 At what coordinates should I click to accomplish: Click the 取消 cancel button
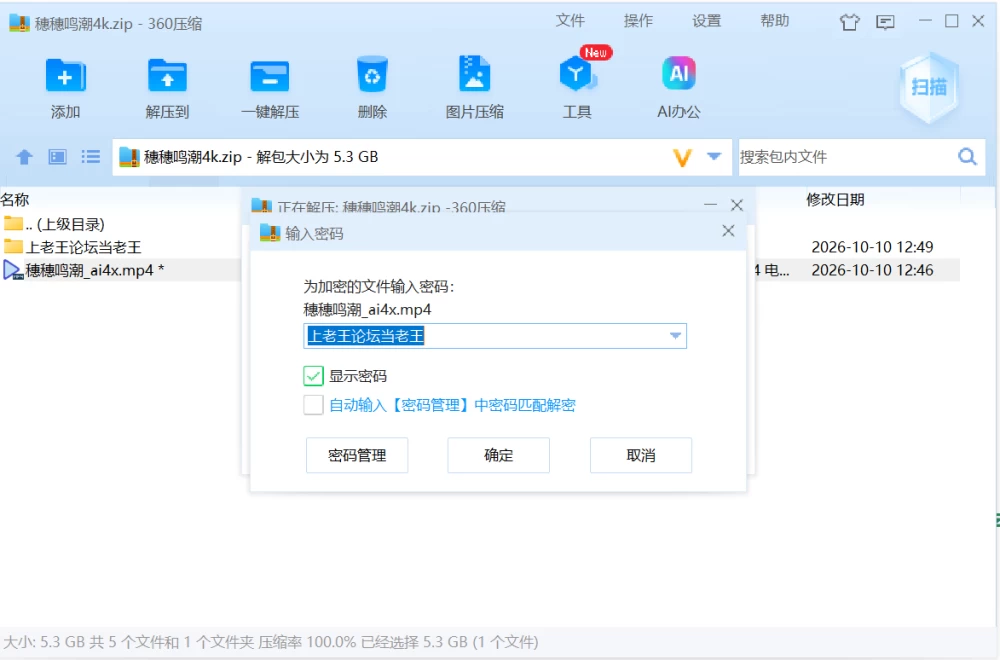(640, 455)
